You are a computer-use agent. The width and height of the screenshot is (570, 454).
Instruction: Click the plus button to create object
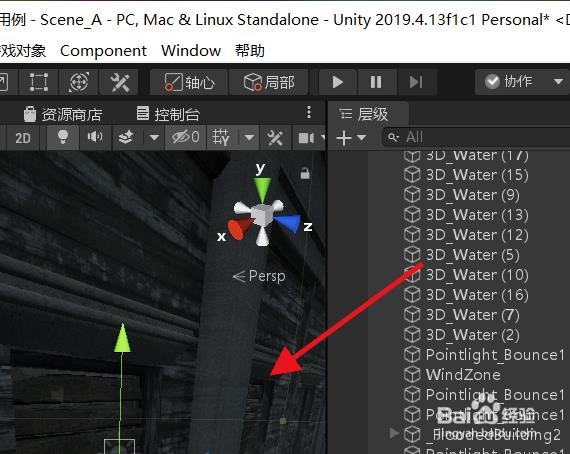pyautogui.click(x=344, y=138)
